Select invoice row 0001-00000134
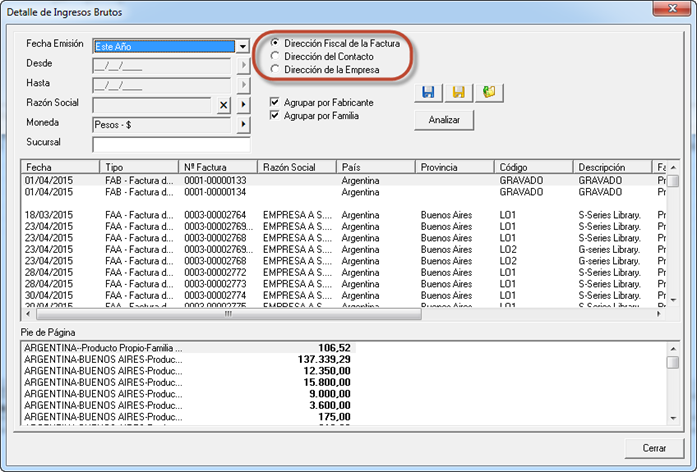The height and width of the screenshot is (472, 697). [344, 192]
